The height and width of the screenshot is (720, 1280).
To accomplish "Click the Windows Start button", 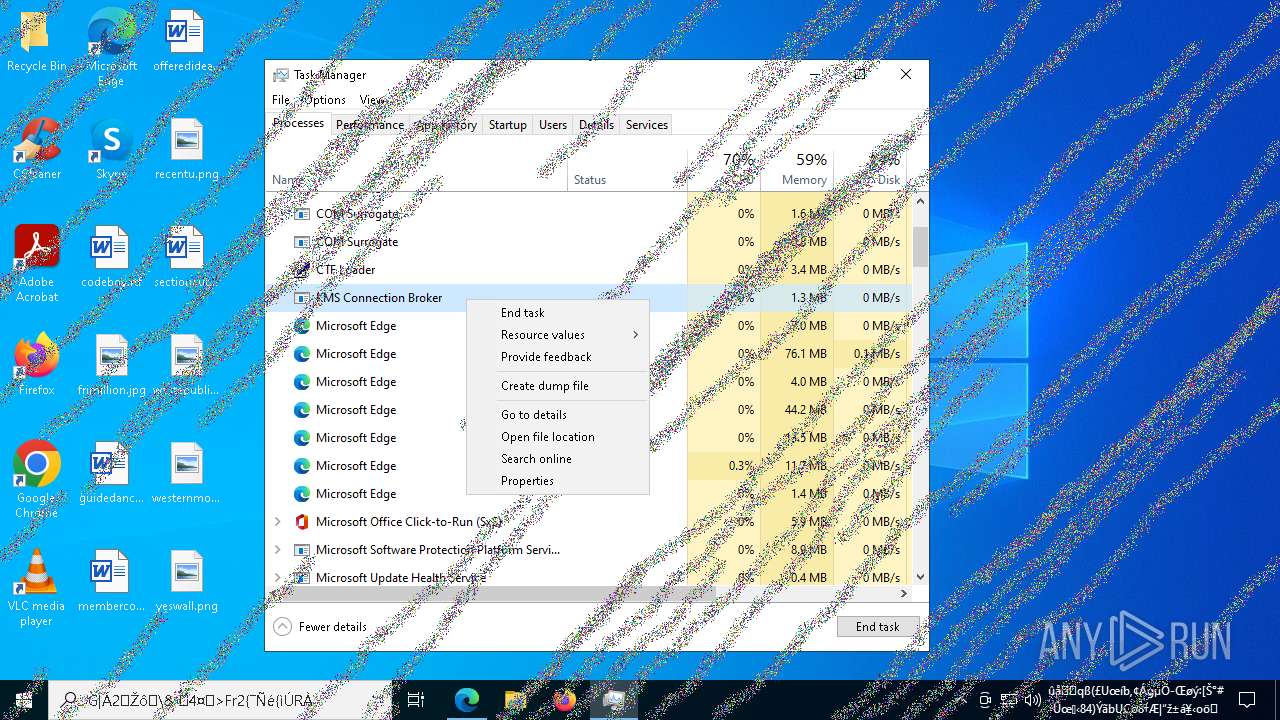I will click(24, 700).
